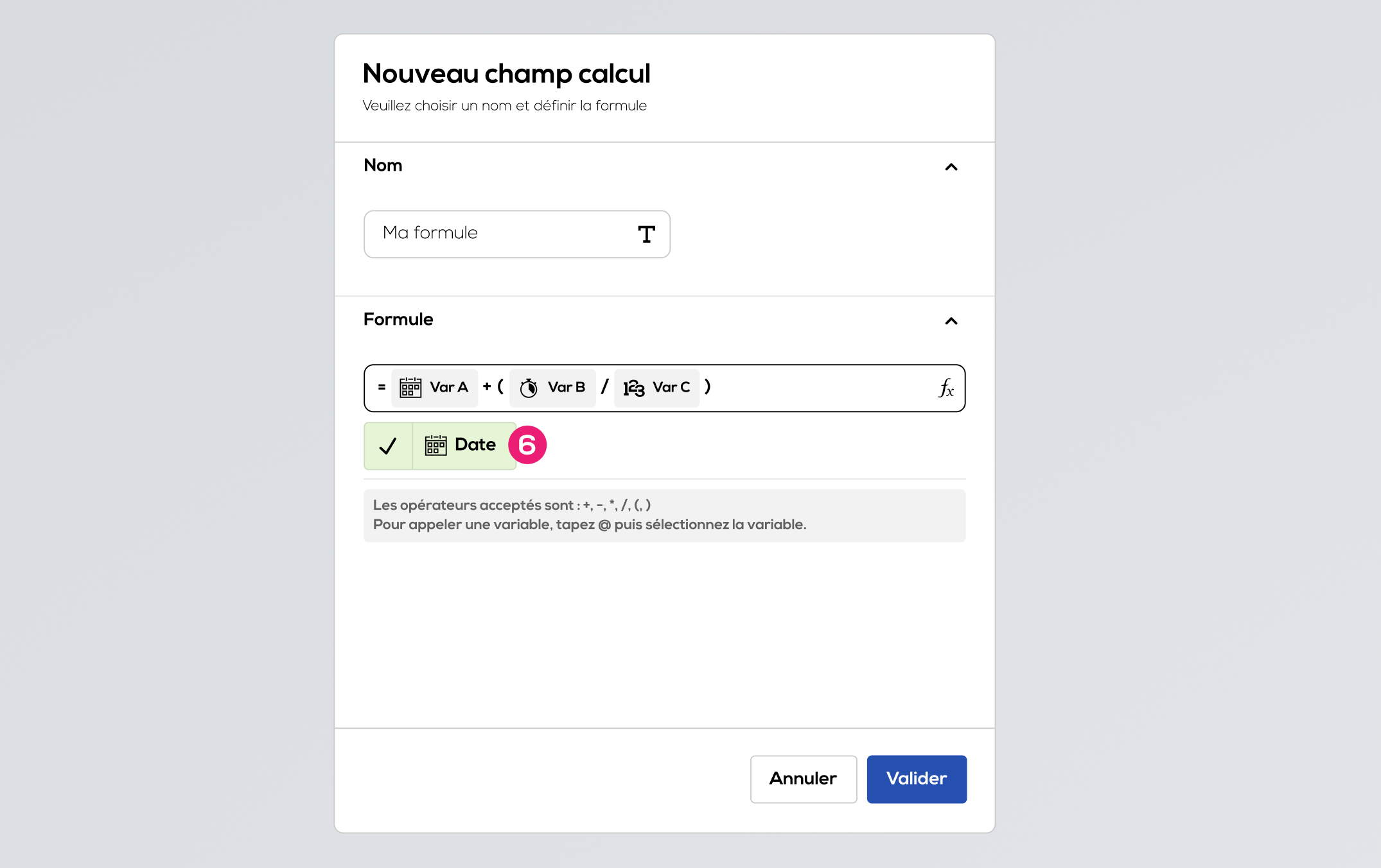Click the fx function icon
This screenshot has width=1381, height=868.
(x=946, y=388)
